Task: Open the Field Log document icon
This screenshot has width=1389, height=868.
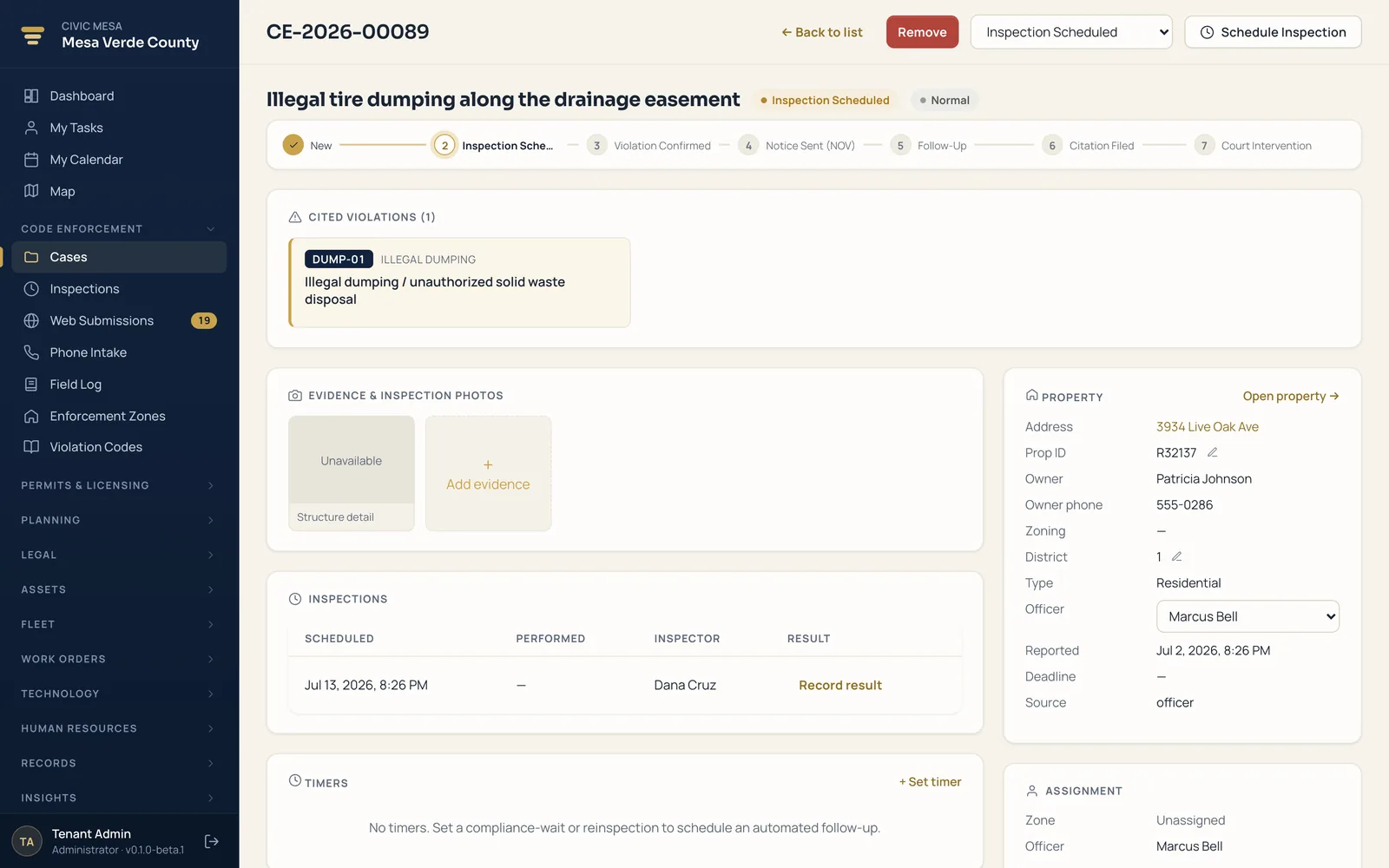Action: point(31,385)
